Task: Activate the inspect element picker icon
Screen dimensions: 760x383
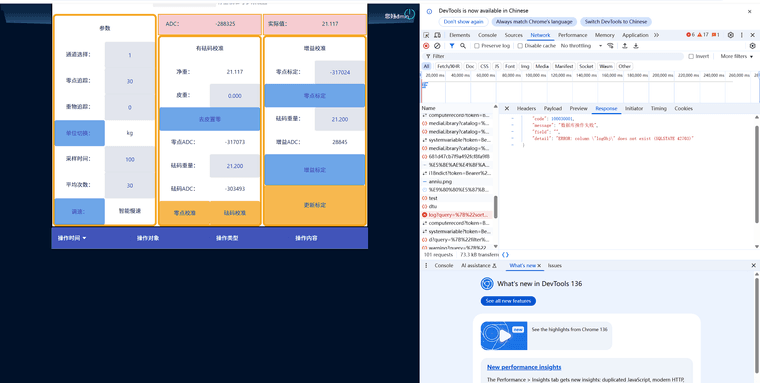Action: pyautogui.click(x=427, y=35)
